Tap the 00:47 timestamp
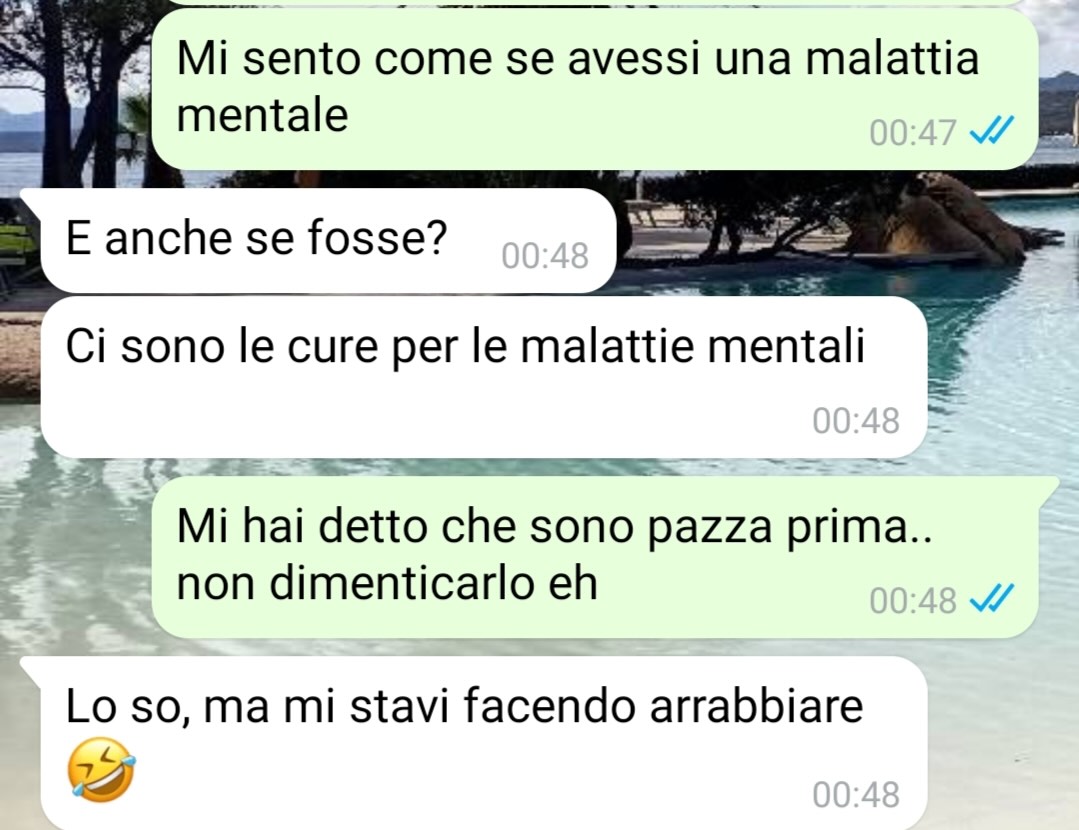 point(912,132)
